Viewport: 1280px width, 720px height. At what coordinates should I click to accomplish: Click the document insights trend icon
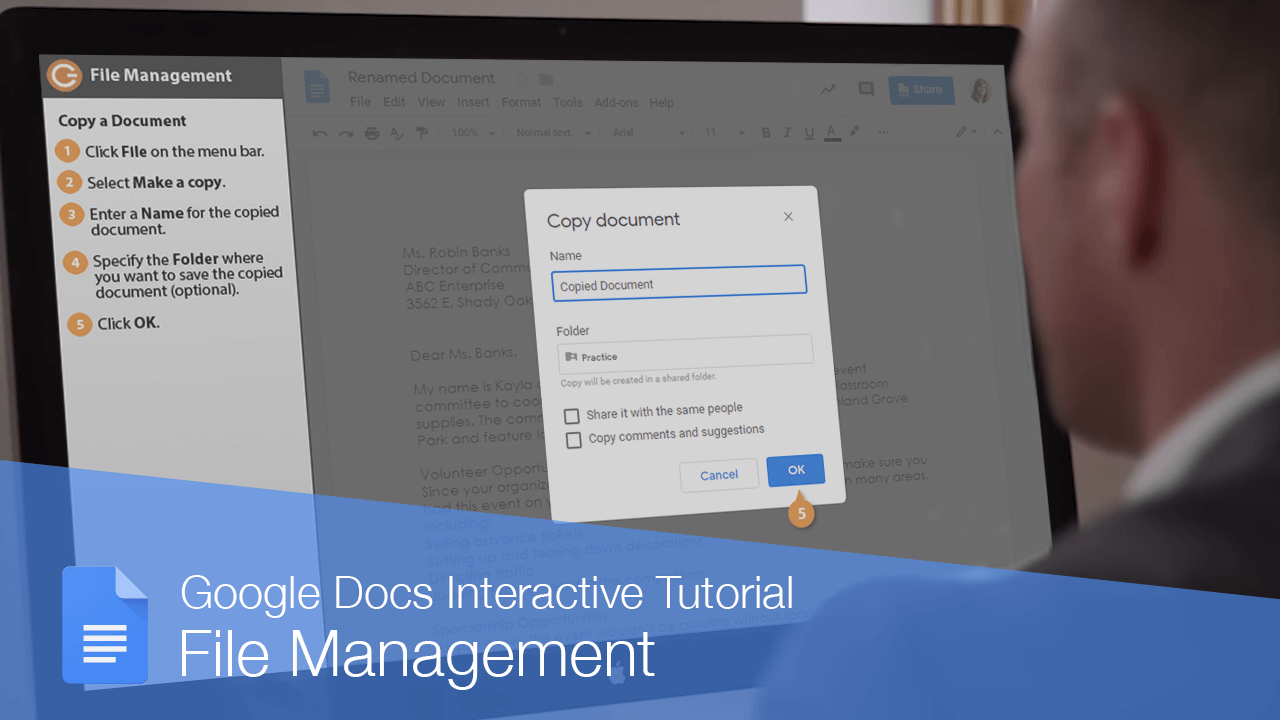[x=828, y=89]
